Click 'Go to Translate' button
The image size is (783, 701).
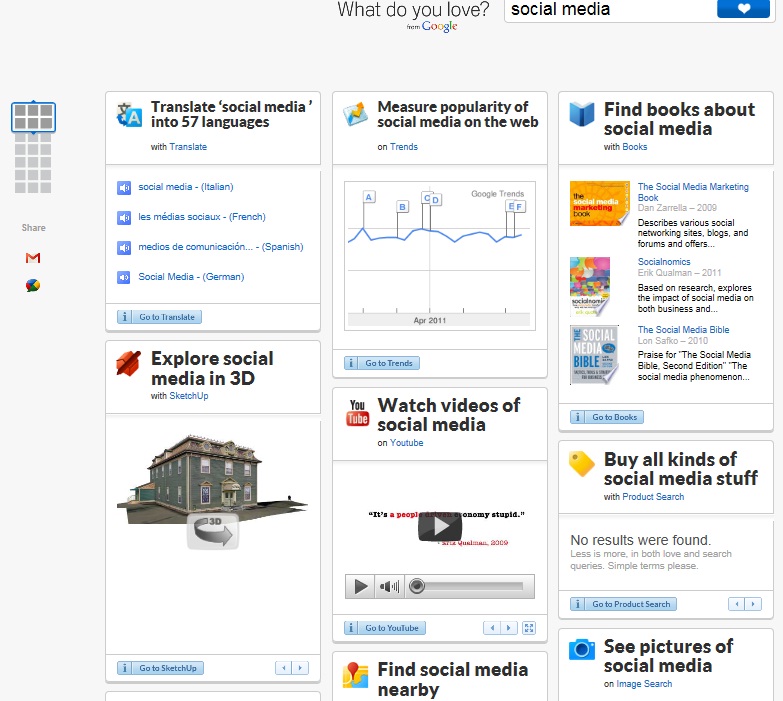(x=167, y=317)
